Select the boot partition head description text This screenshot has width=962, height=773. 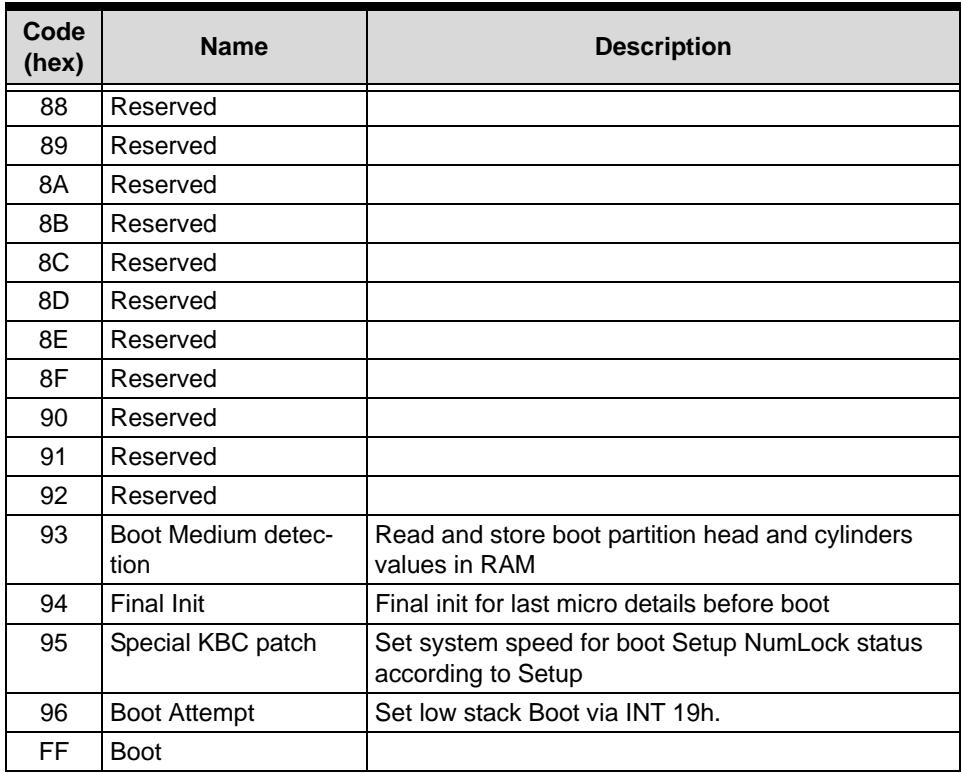(643, 550)
